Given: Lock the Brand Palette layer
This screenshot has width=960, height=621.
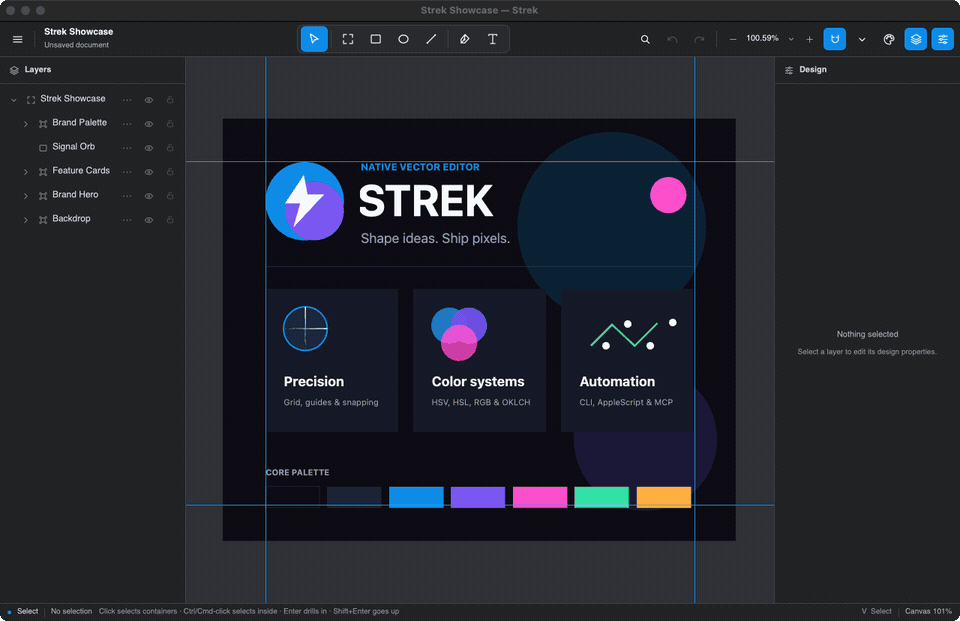Looking at the screenshot, I should 170,124.
